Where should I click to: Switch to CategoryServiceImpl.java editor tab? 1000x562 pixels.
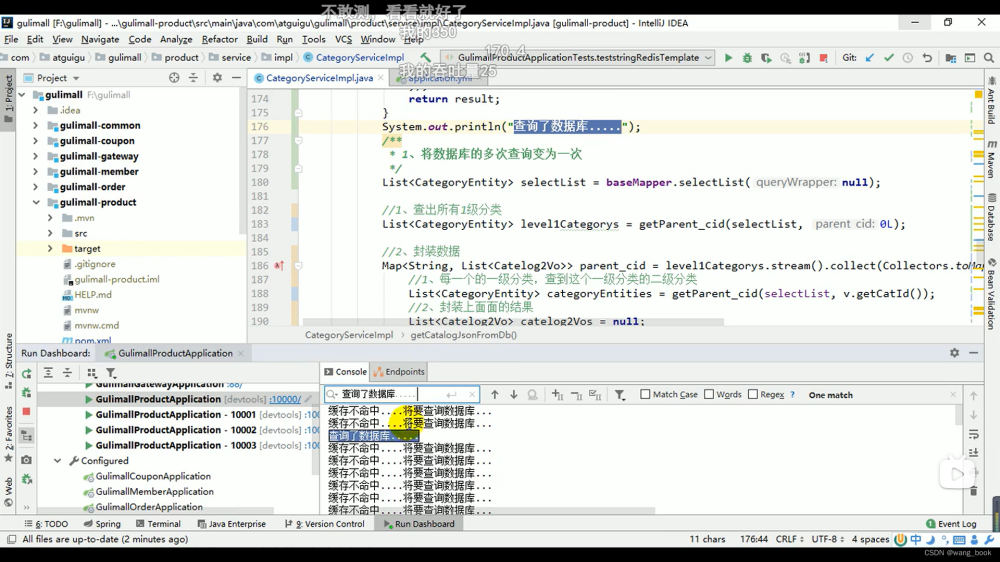(319, 78)
